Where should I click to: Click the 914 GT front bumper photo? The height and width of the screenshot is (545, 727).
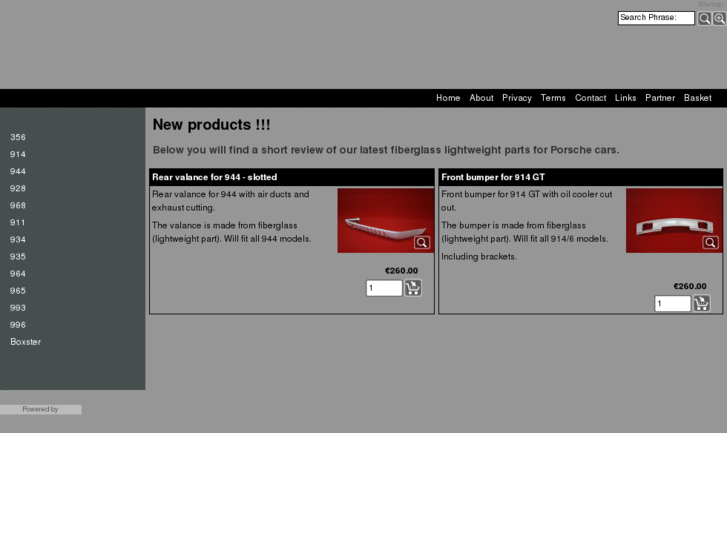(x=674, y=220)
